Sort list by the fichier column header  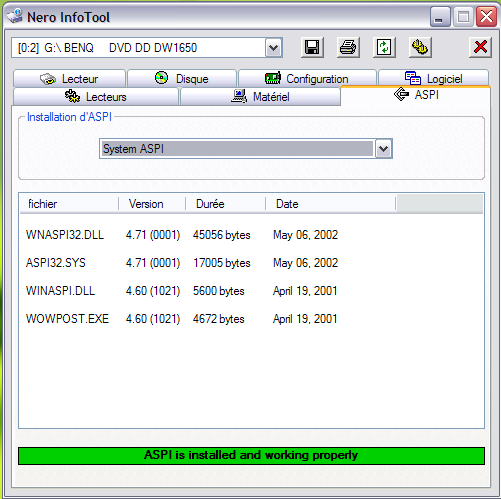pos(69,204)
